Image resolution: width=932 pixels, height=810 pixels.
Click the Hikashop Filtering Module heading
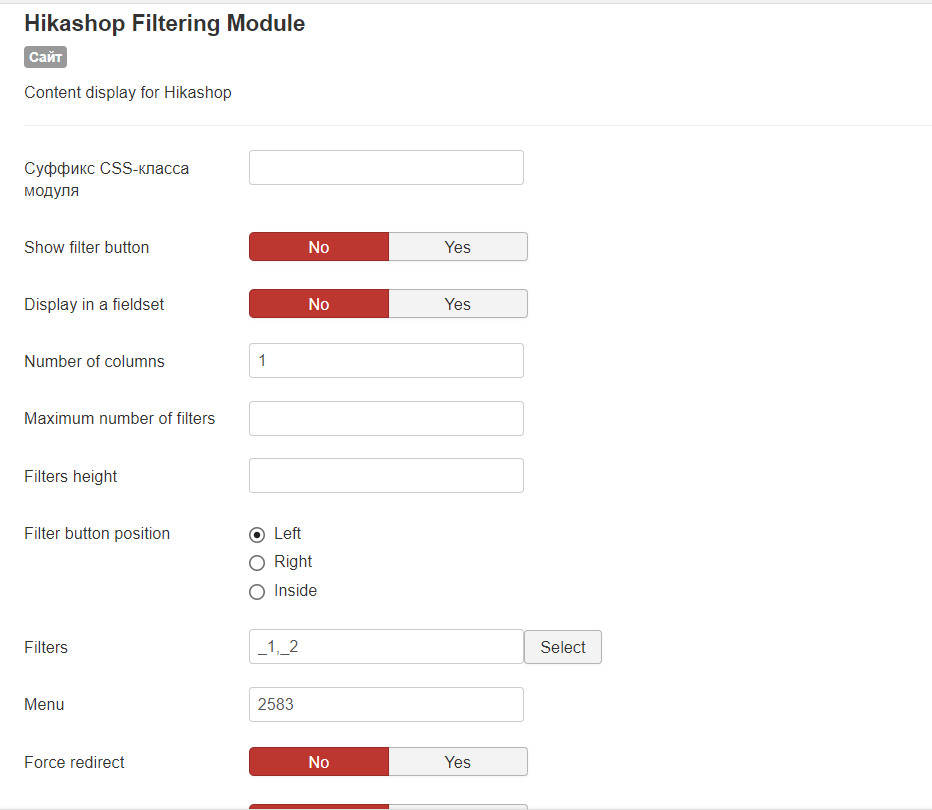[x=165, y=23]
